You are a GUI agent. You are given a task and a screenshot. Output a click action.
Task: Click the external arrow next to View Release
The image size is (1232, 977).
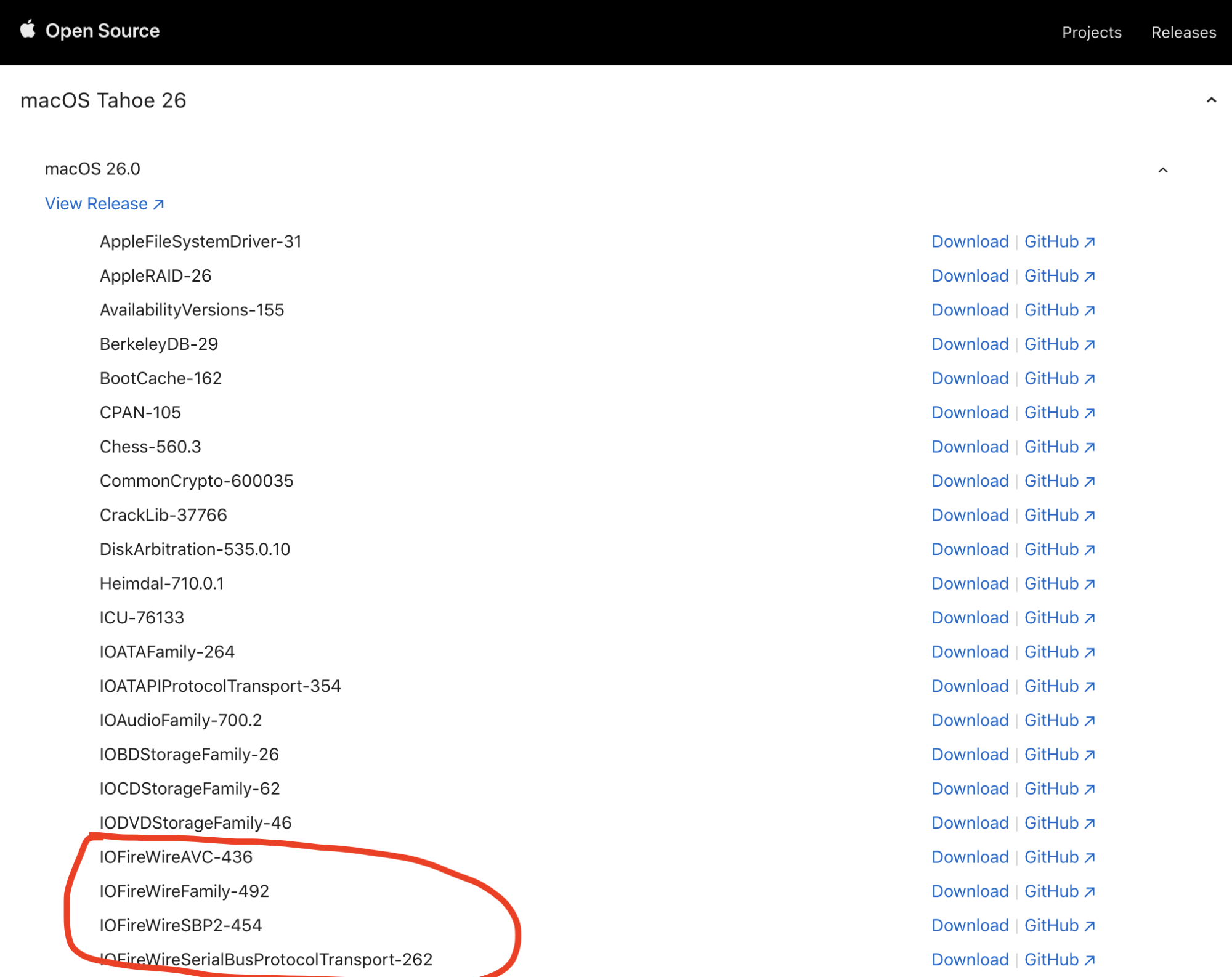[x=158, y=203]
